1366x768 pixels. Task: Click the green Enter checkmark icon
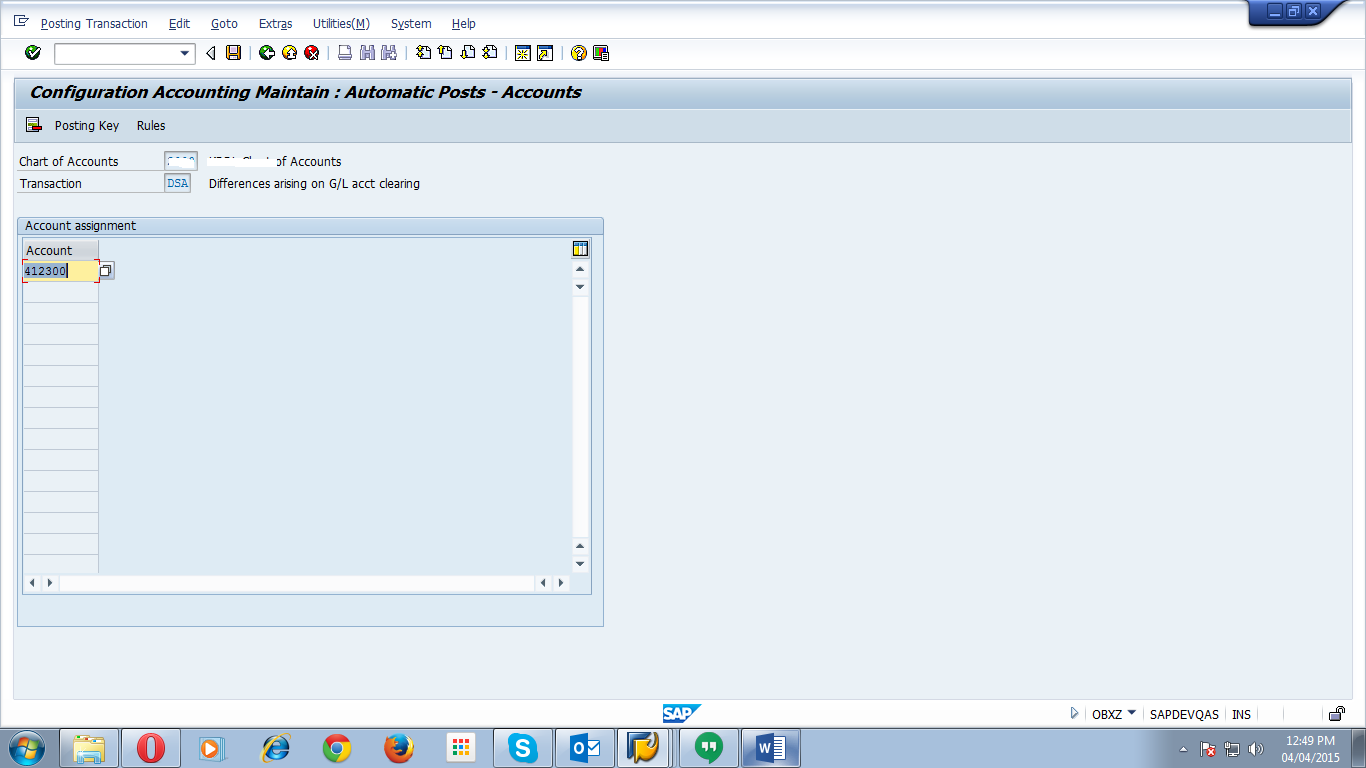(30, 52)
